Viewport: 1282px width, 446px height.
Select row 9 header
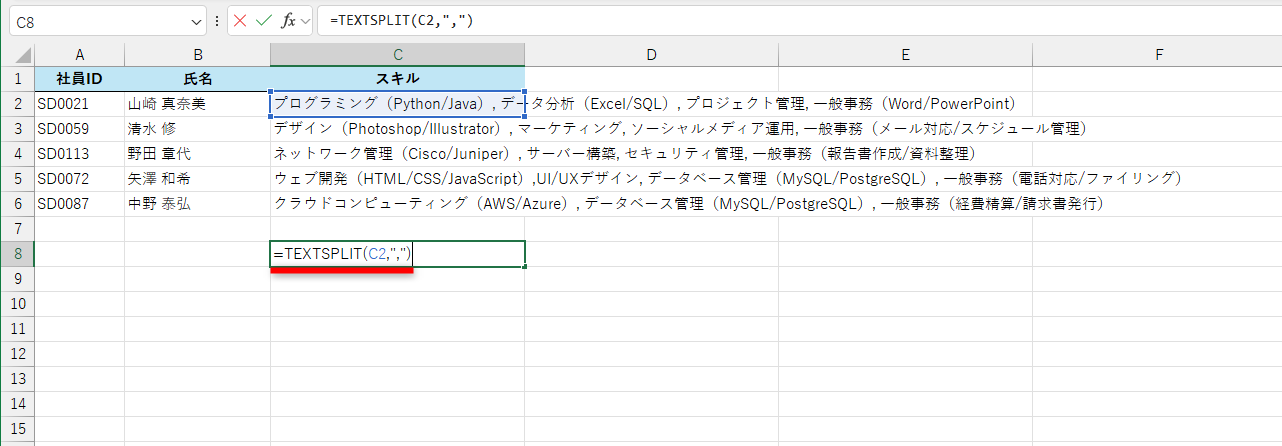click(x=17, y=279)
